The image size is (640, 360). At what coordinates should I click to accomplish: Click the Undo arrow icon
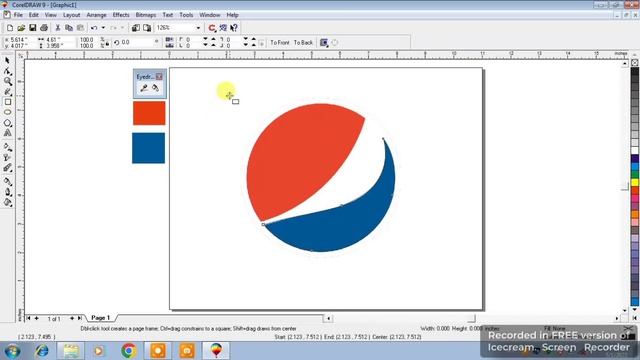94,28
